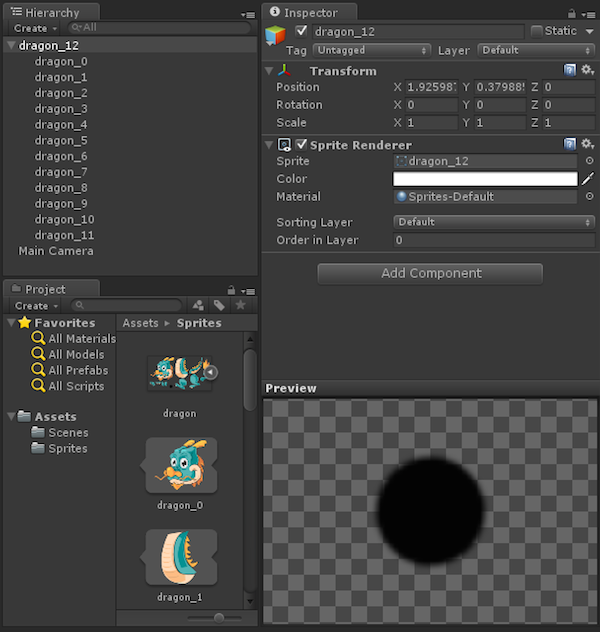Open Sprite Renderer gear settings menu
The height and width of the screenshot is (632, 600).
[x=587, y=144]
